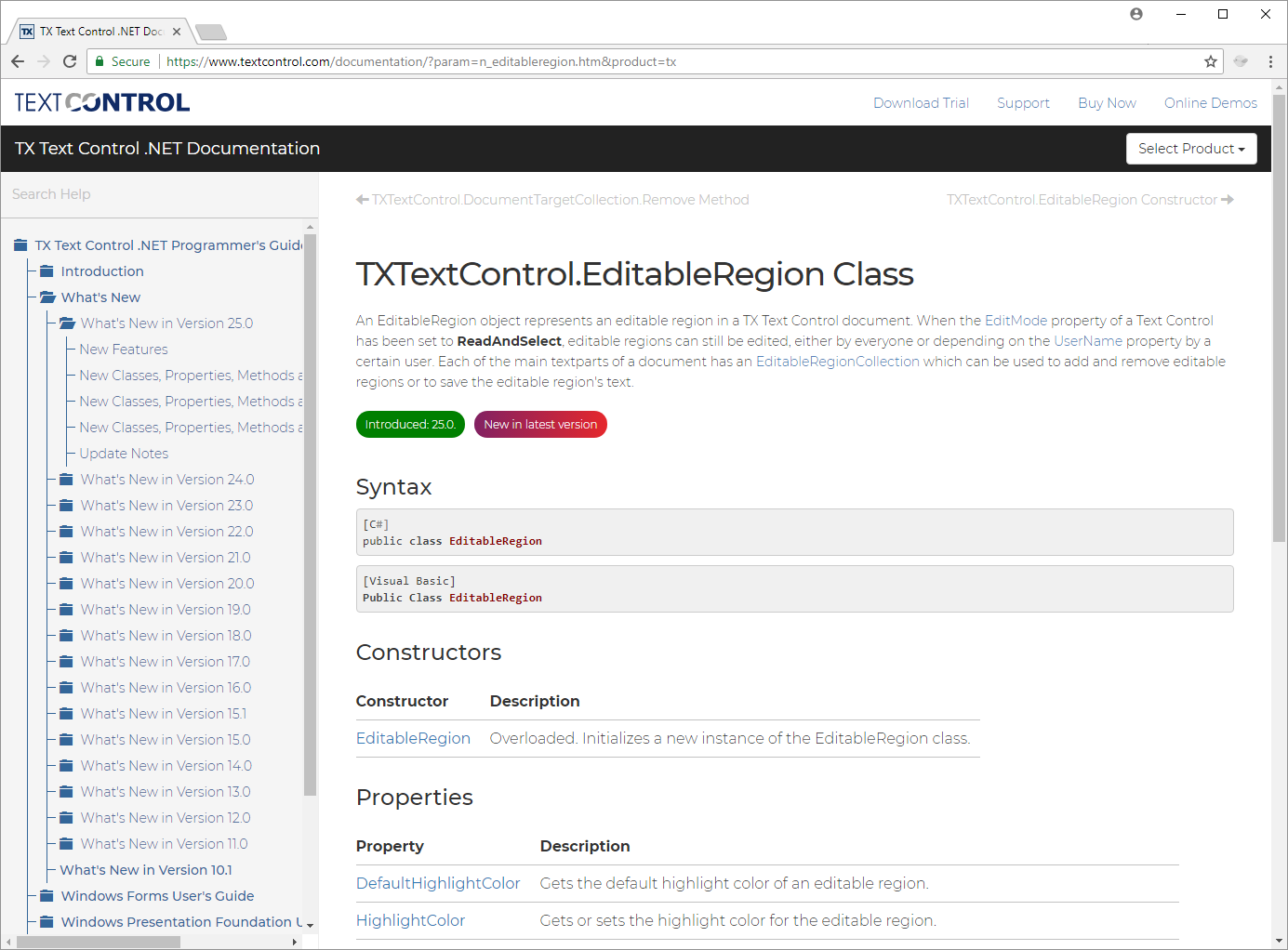1288x950 pixels.
Task: Open the EditableRegion constructor link
Action: click(413, 738)
